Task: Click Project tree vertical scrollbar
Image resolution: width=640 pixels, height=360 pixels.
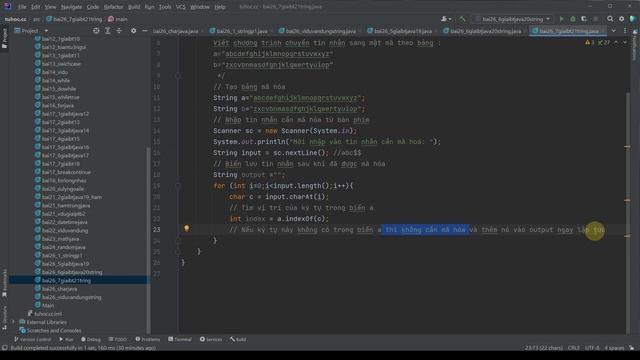Action: (149, 241)
